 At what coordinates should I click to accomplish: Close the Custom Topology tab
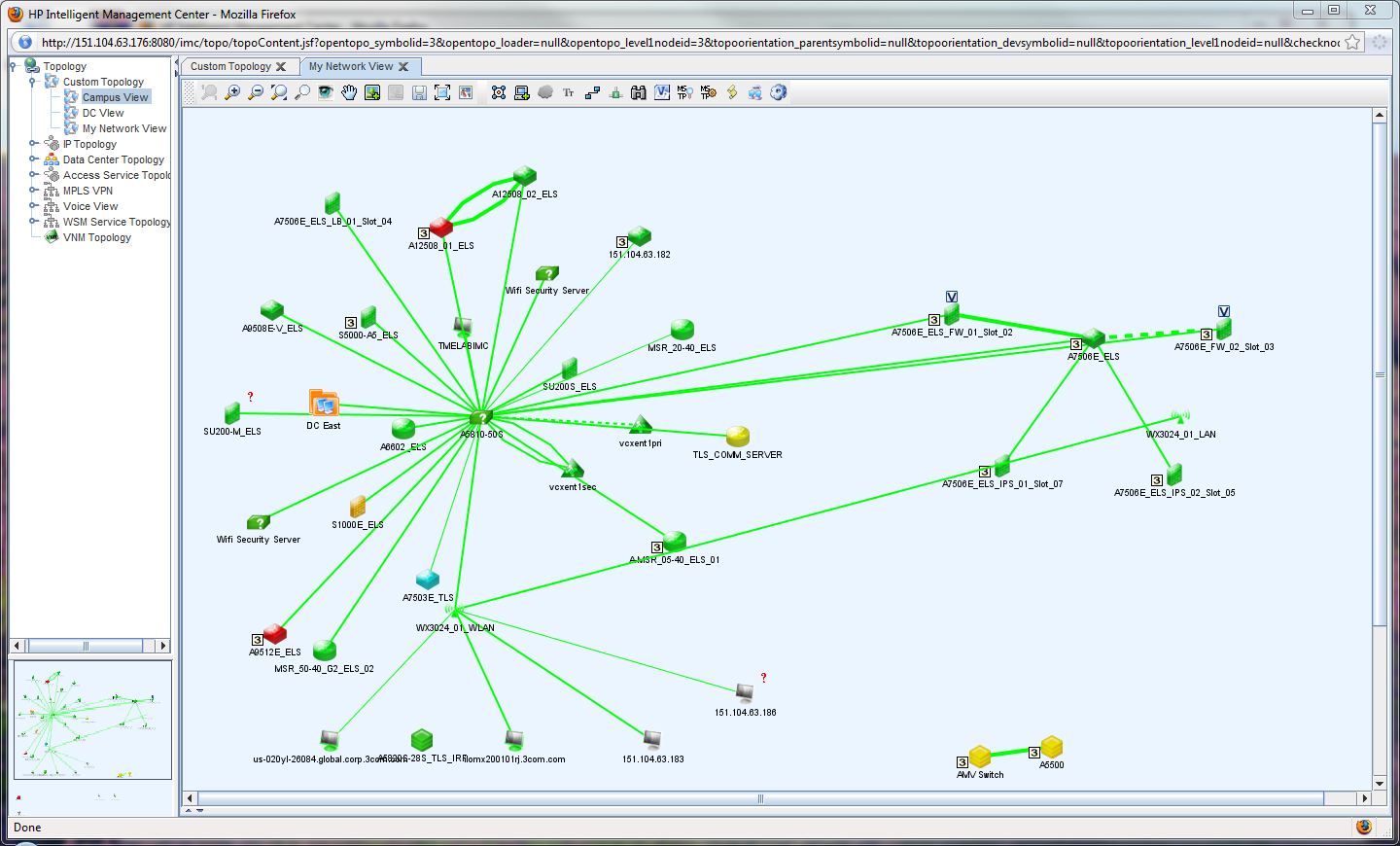coord(281,66)
